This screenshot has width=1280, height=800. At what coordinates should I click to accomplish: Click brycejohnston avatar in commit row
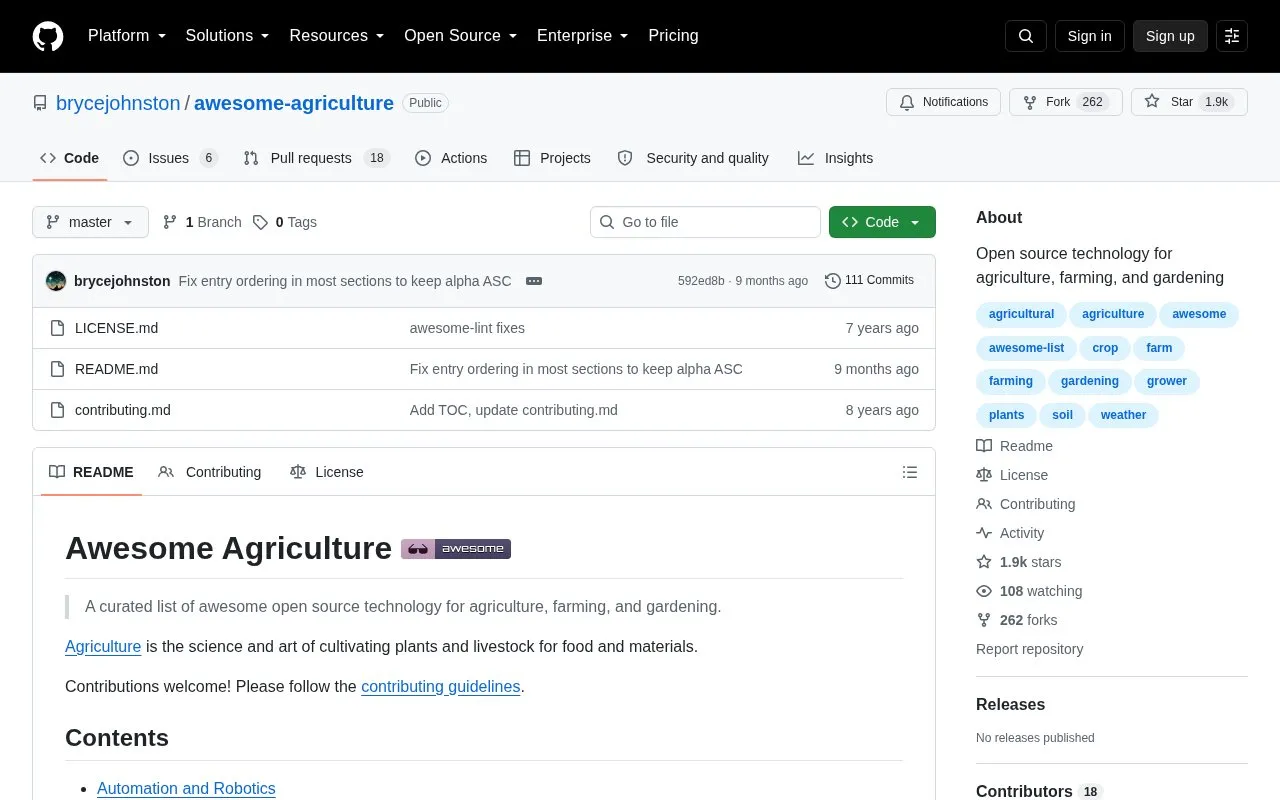click(56, 281)
